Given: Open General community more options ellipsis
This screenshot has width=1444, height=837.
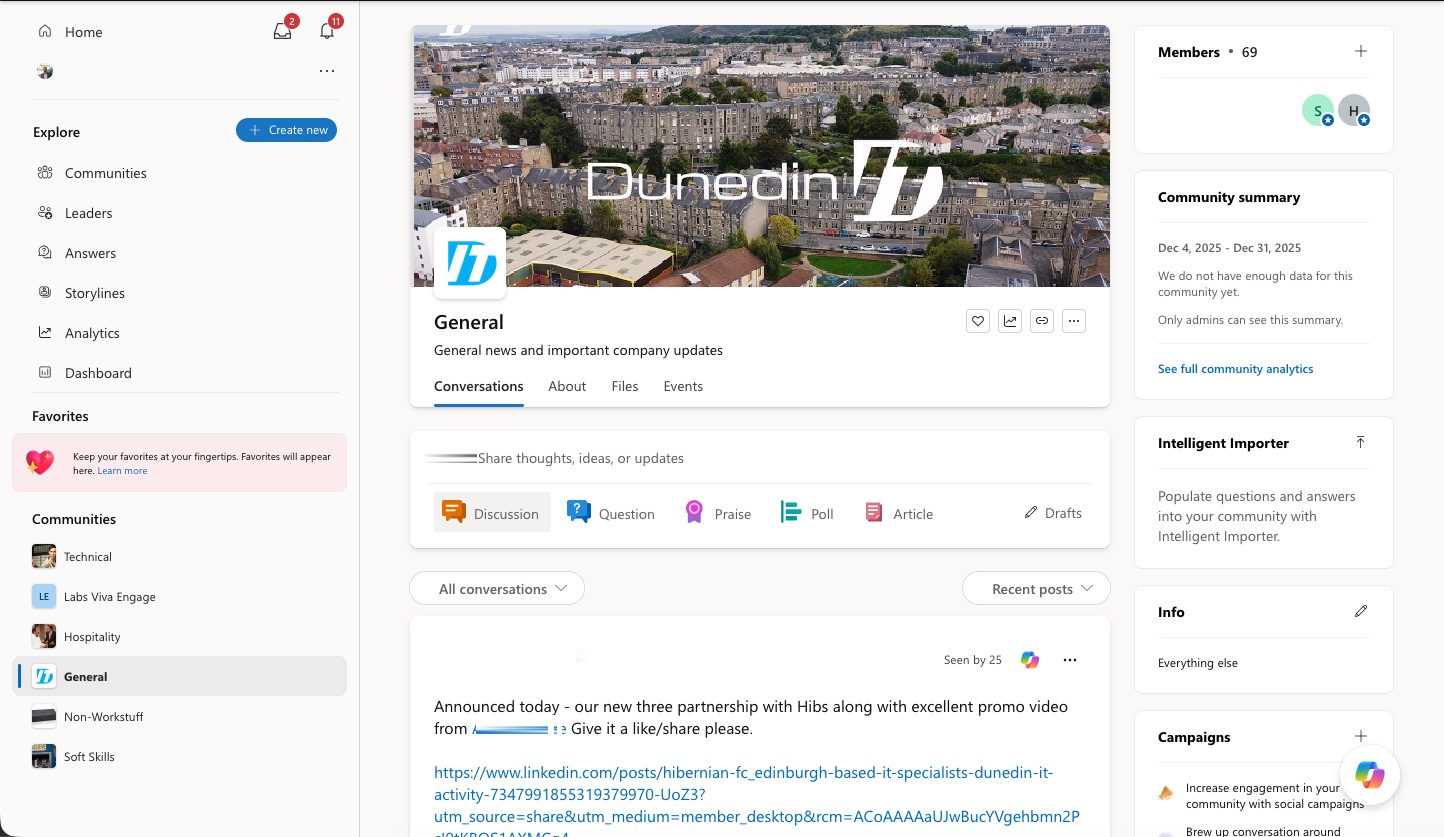Looking at the screenshot, I should pos(1074,321).
